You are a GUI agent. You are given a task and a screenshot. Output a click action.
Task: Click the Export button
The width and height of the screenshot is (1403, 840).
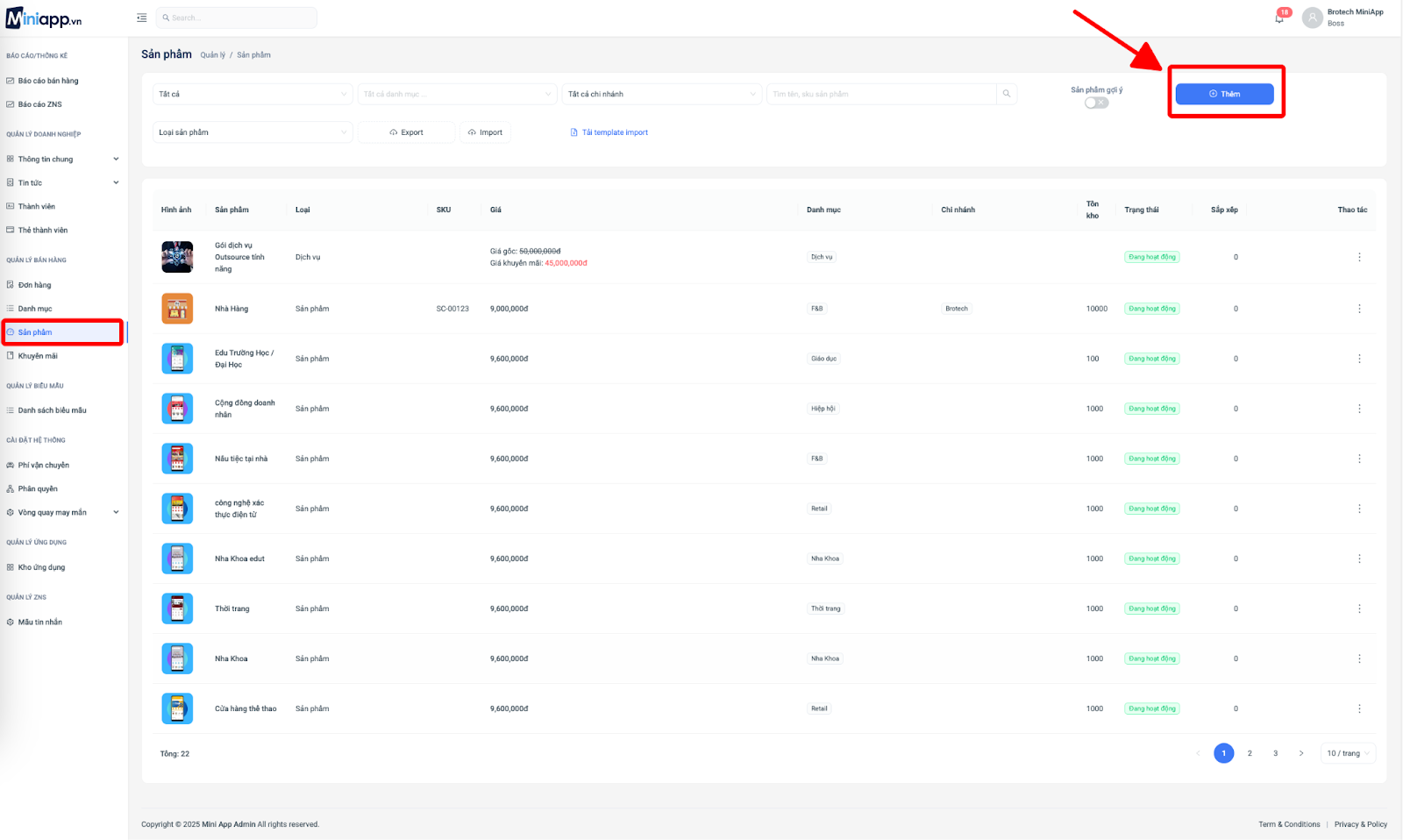(406, 132)
